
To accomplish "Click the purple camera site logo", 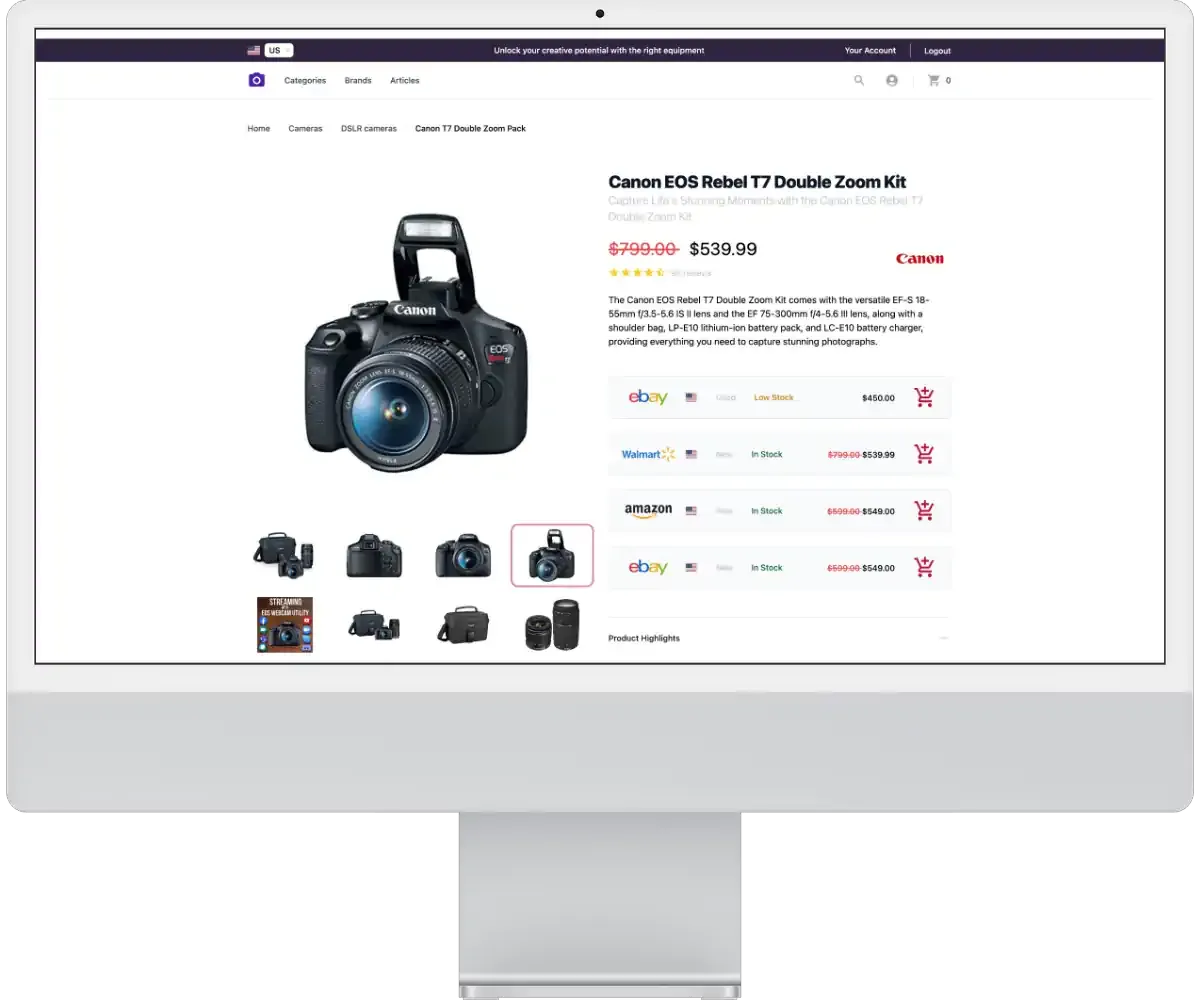I will click(257, 80).
